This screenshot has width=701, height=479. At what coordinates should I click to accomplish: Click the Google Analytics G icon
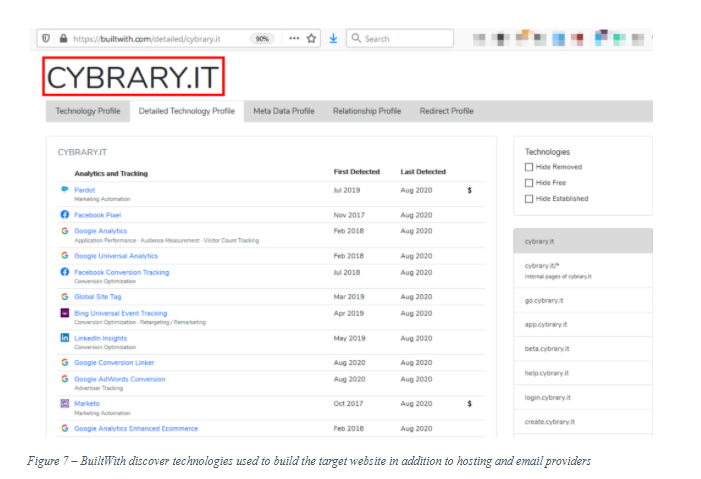(65, 231)
